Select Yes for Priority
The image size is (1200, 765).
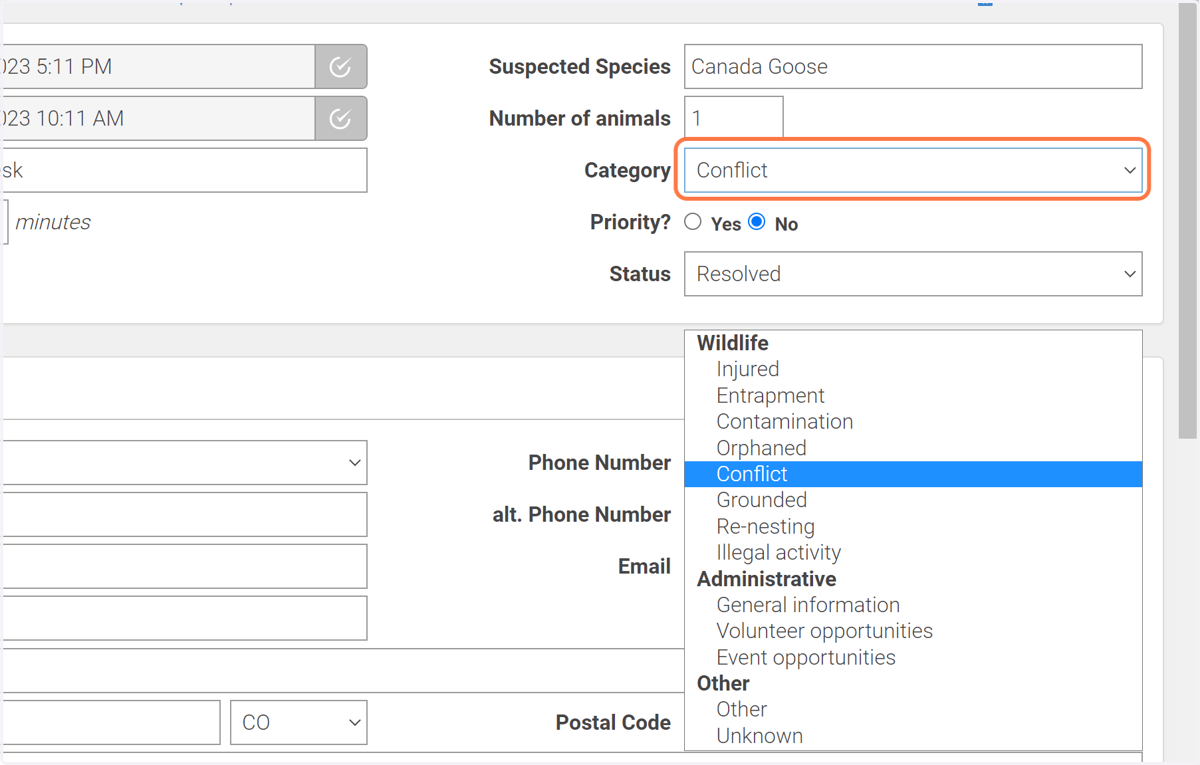[693, 222]
